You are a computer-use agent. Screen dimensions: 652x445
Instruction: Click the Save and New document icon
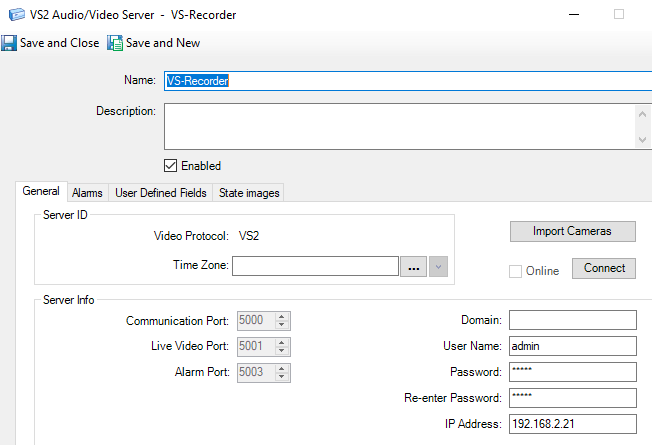[x=115, y=43]
